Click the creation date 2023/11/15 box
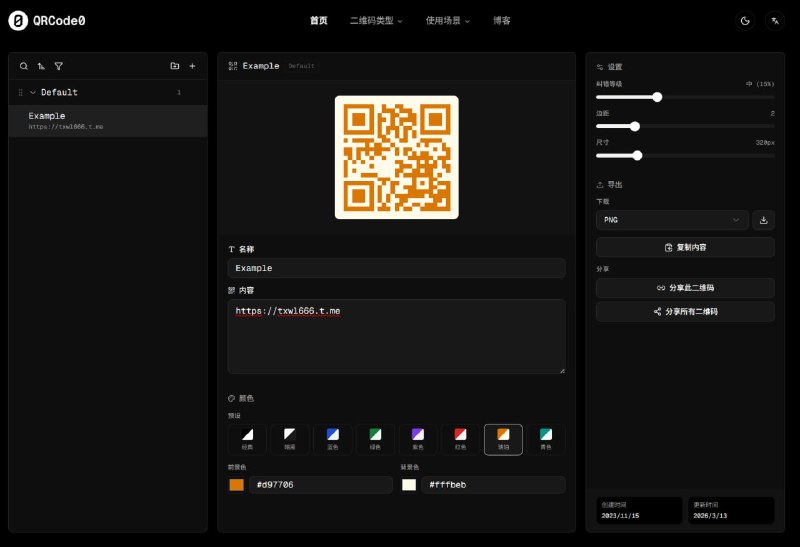Image resolution: width=800 pixels, height=547 pixels. [x=639, y=510]
